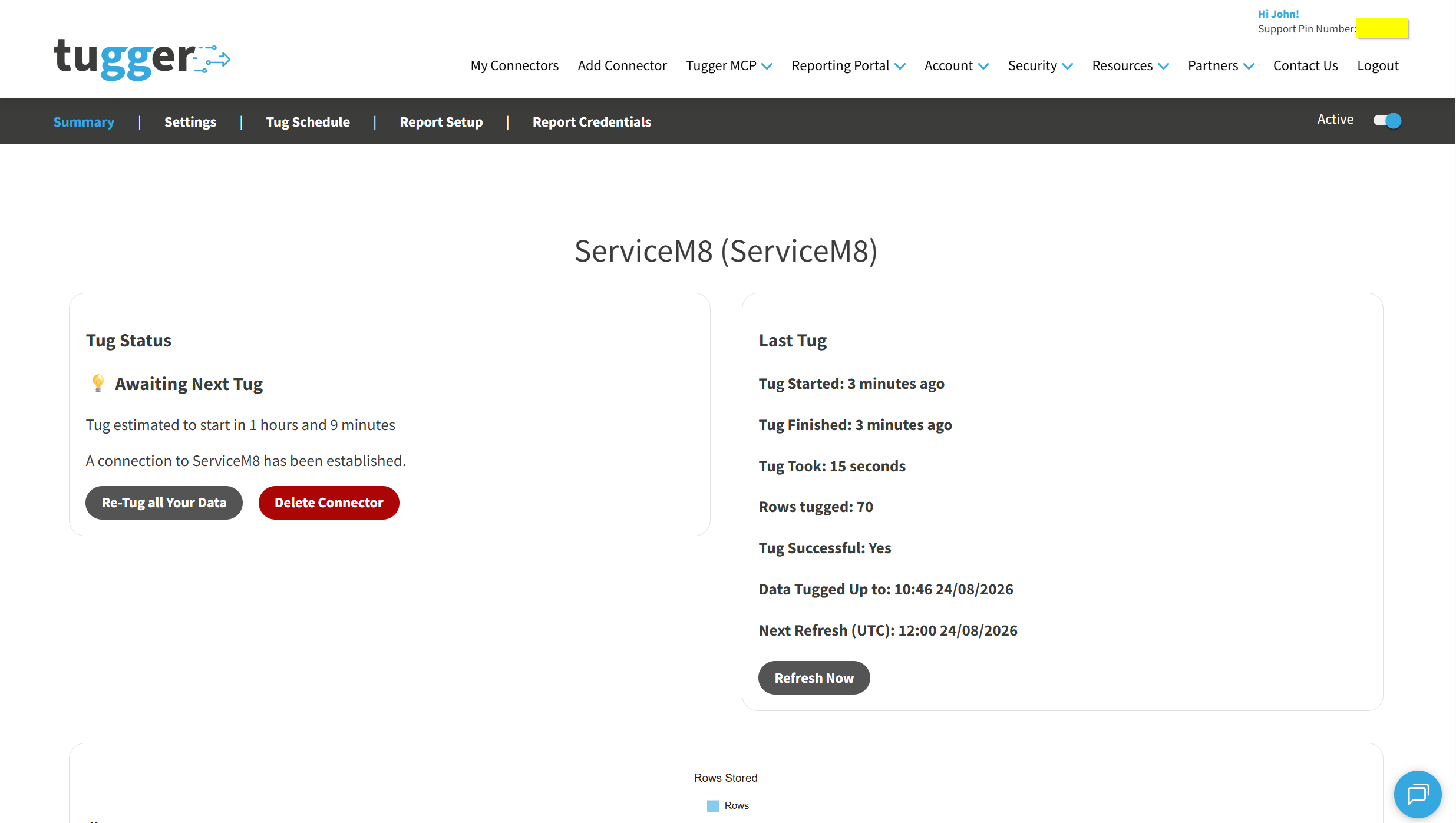Click the Hi John! greeting
The height and width of the screenshot is (823, 1456).
(1278, 14)
